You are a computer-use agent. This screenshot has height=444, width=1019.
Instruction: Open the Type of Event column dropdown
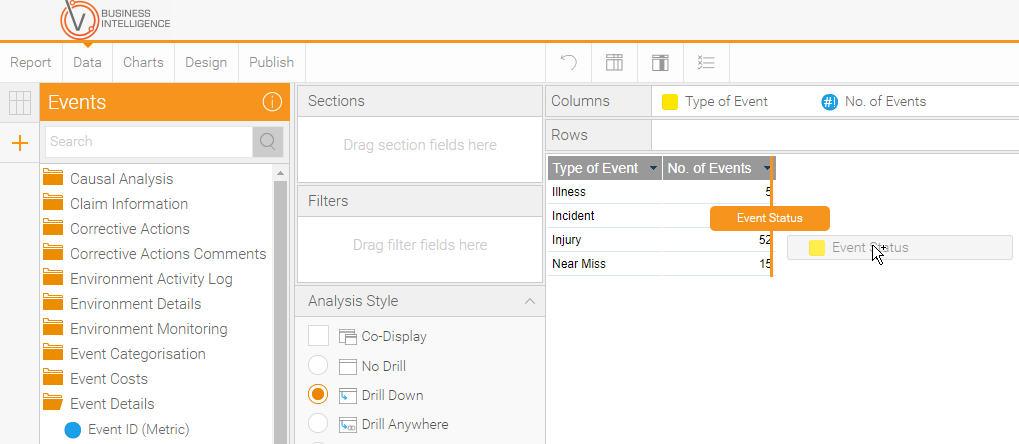coord(652,168)
